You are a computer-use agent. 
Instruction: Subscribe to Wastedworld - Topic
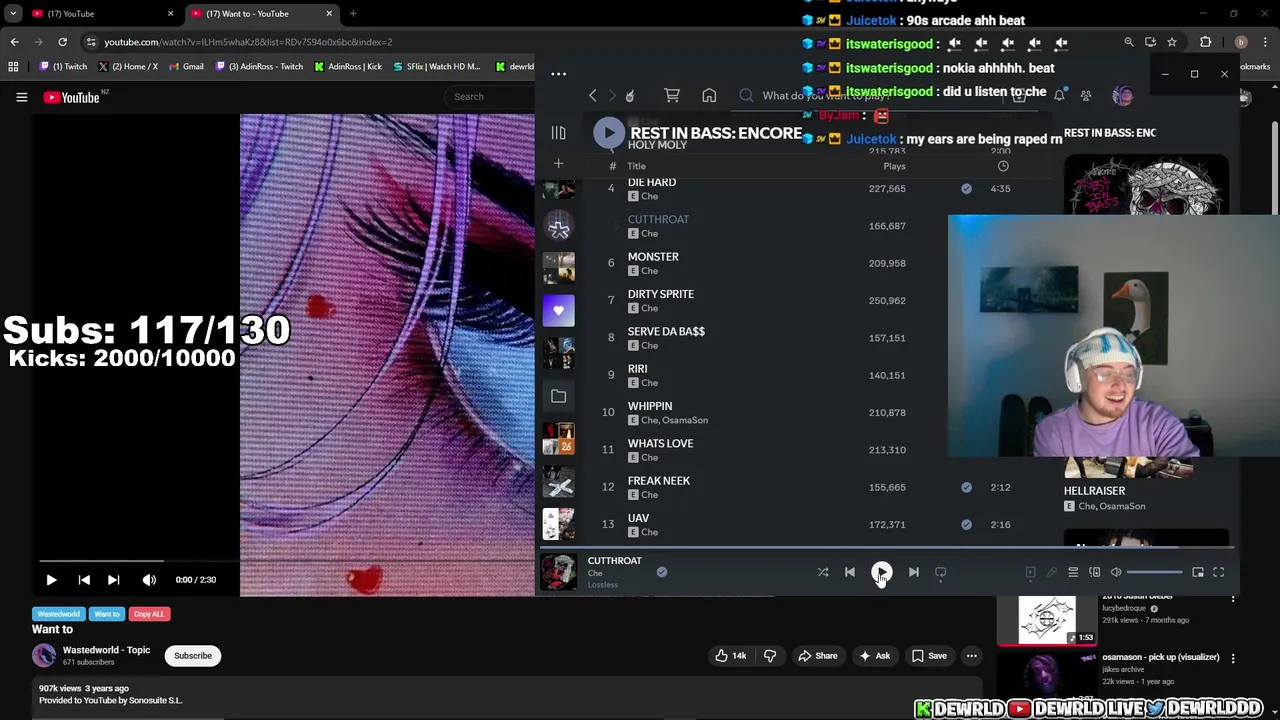coord(193,656)
